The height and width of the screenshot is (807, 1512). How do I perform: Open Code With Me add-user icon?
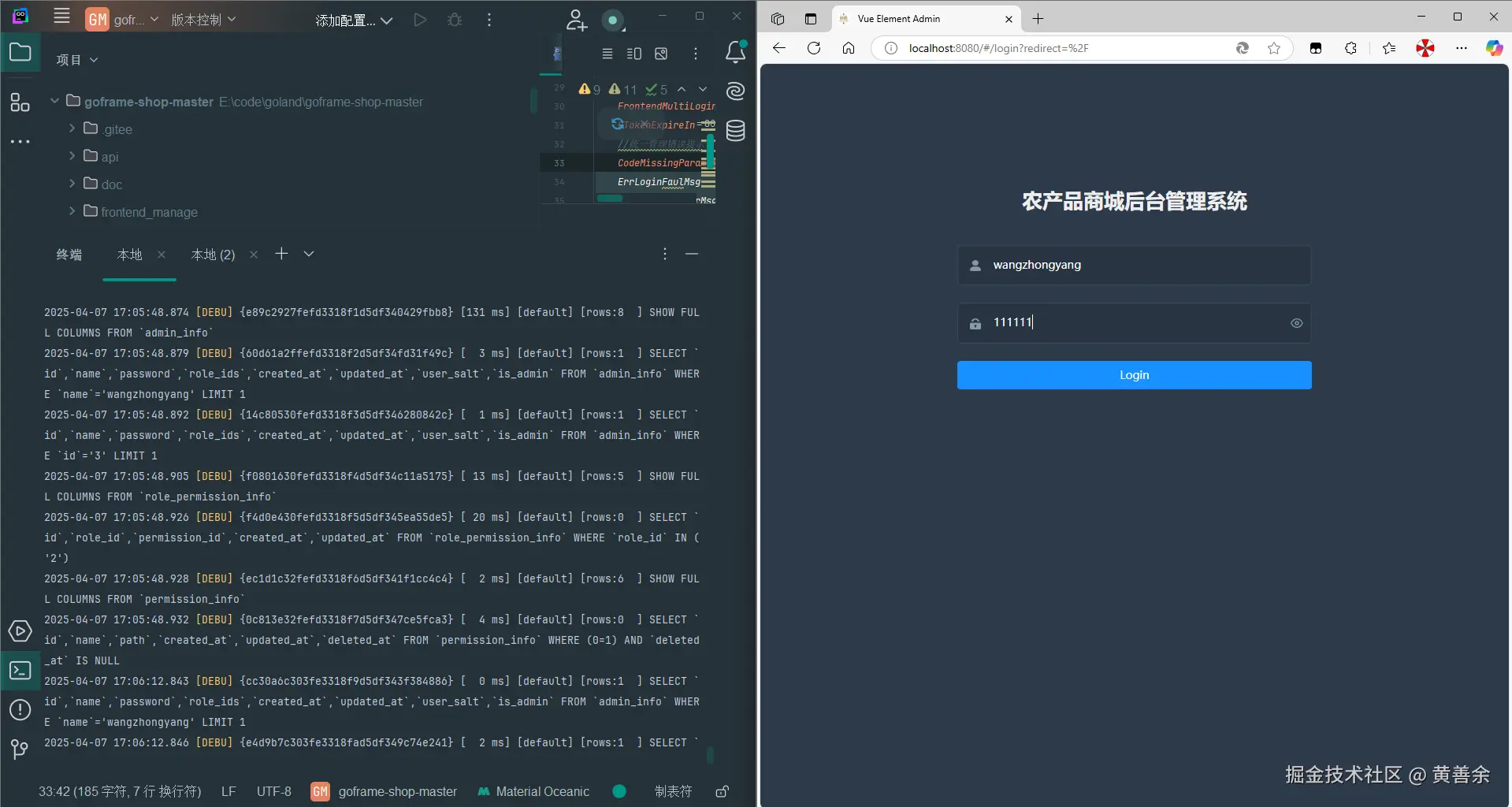(576, 20)
